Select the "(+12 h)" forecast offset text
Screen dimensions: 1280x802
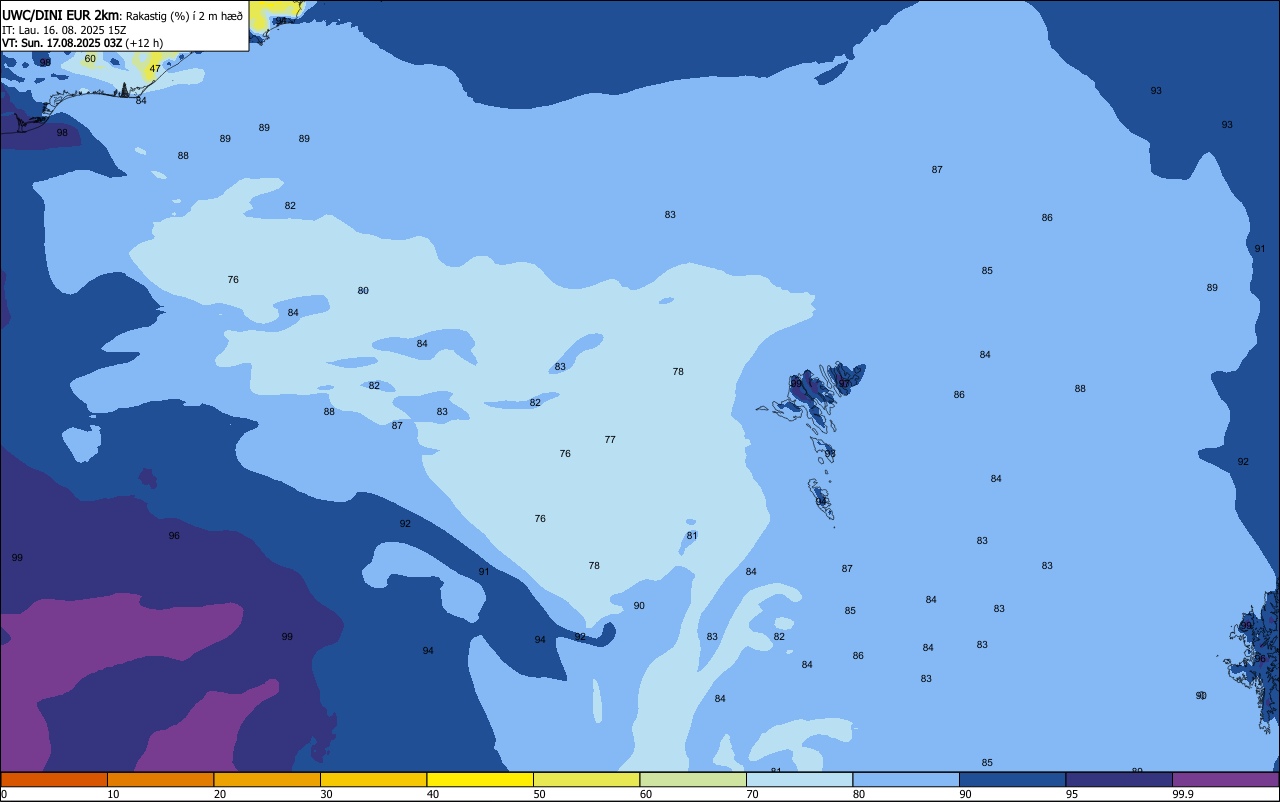click(145, 43)
